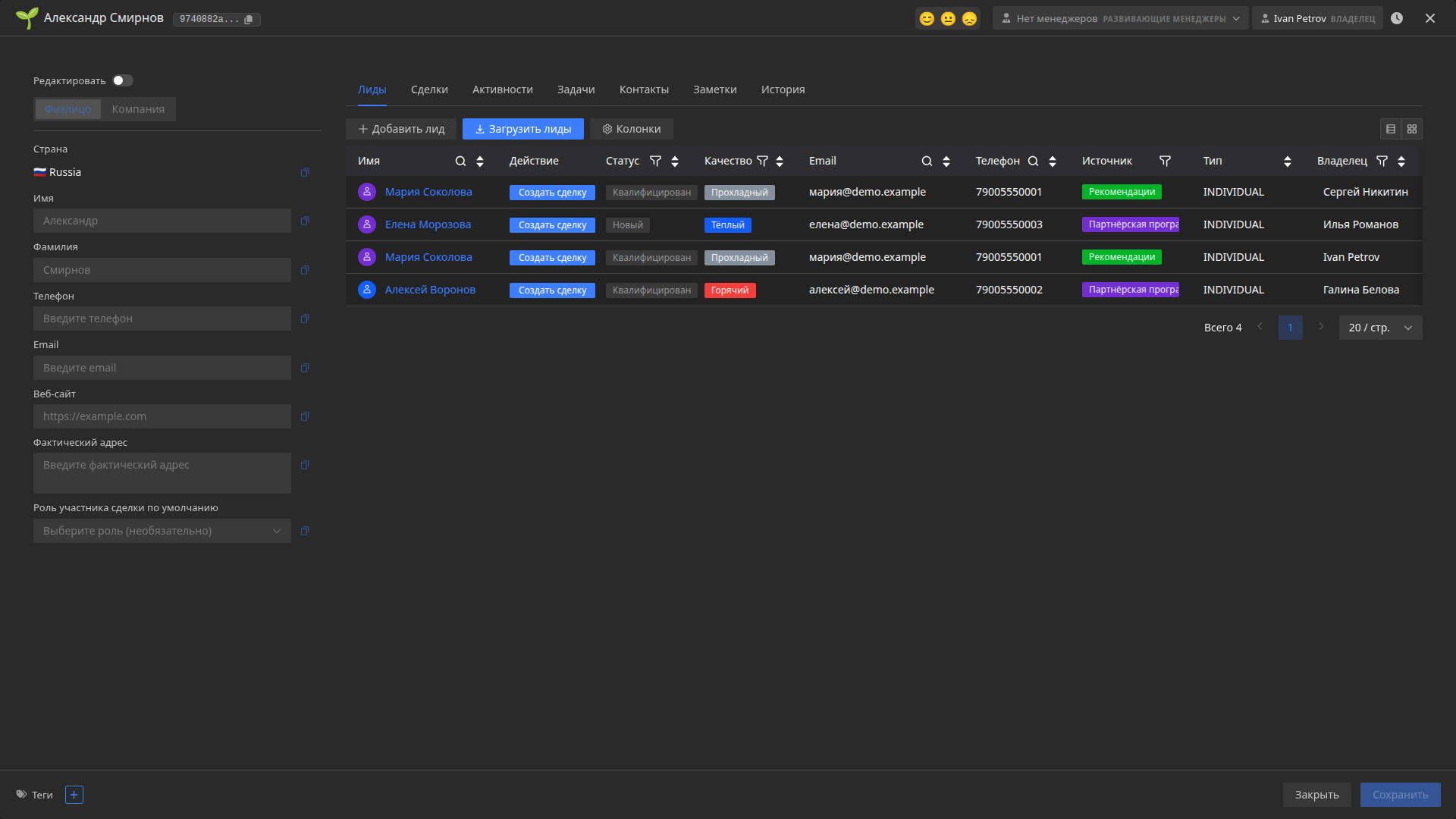Switch to list view layout
The height and width of the screenshot is (819, 1456).
1391,129
